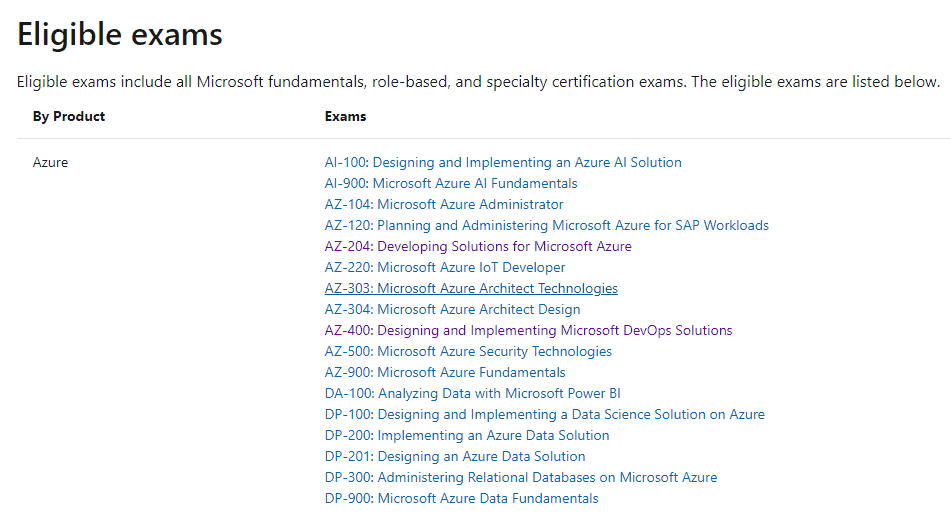The height and width of the screenshot is (513, 951).
Task: Open AZ-500 Microsoft Azure Security Technologies
Action: tap(468, 352)
